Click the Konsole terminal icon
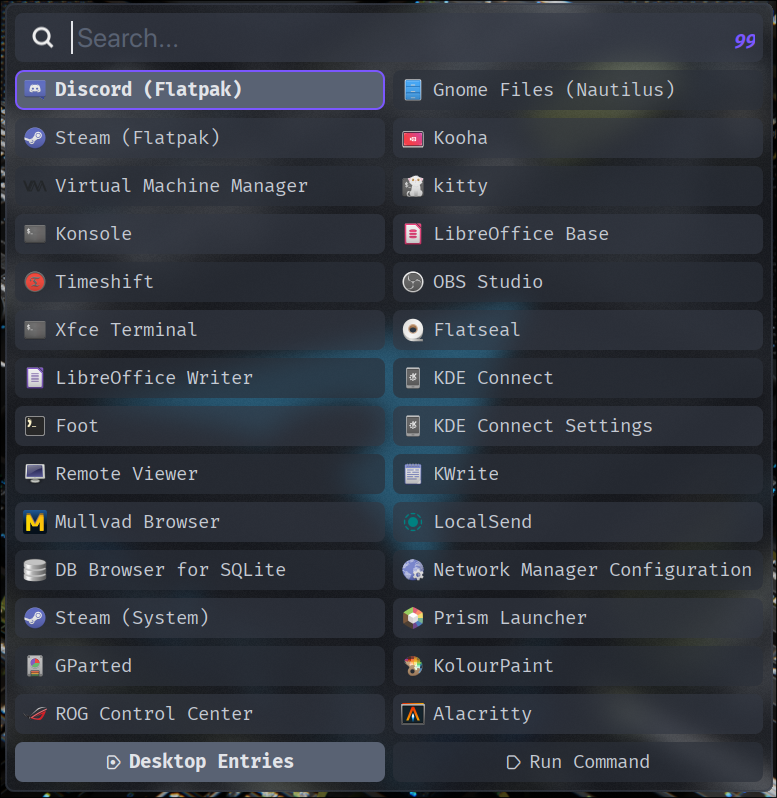 (x=35, y=234)
